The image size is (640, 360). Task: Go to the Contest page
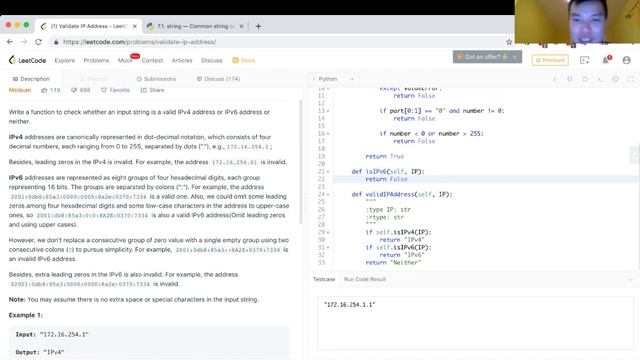152,60
